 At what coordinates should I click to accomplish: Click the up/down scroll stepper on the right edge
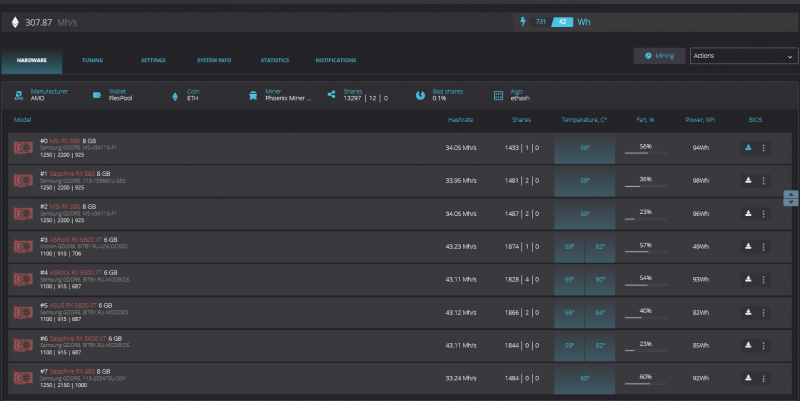click(791, 198)
